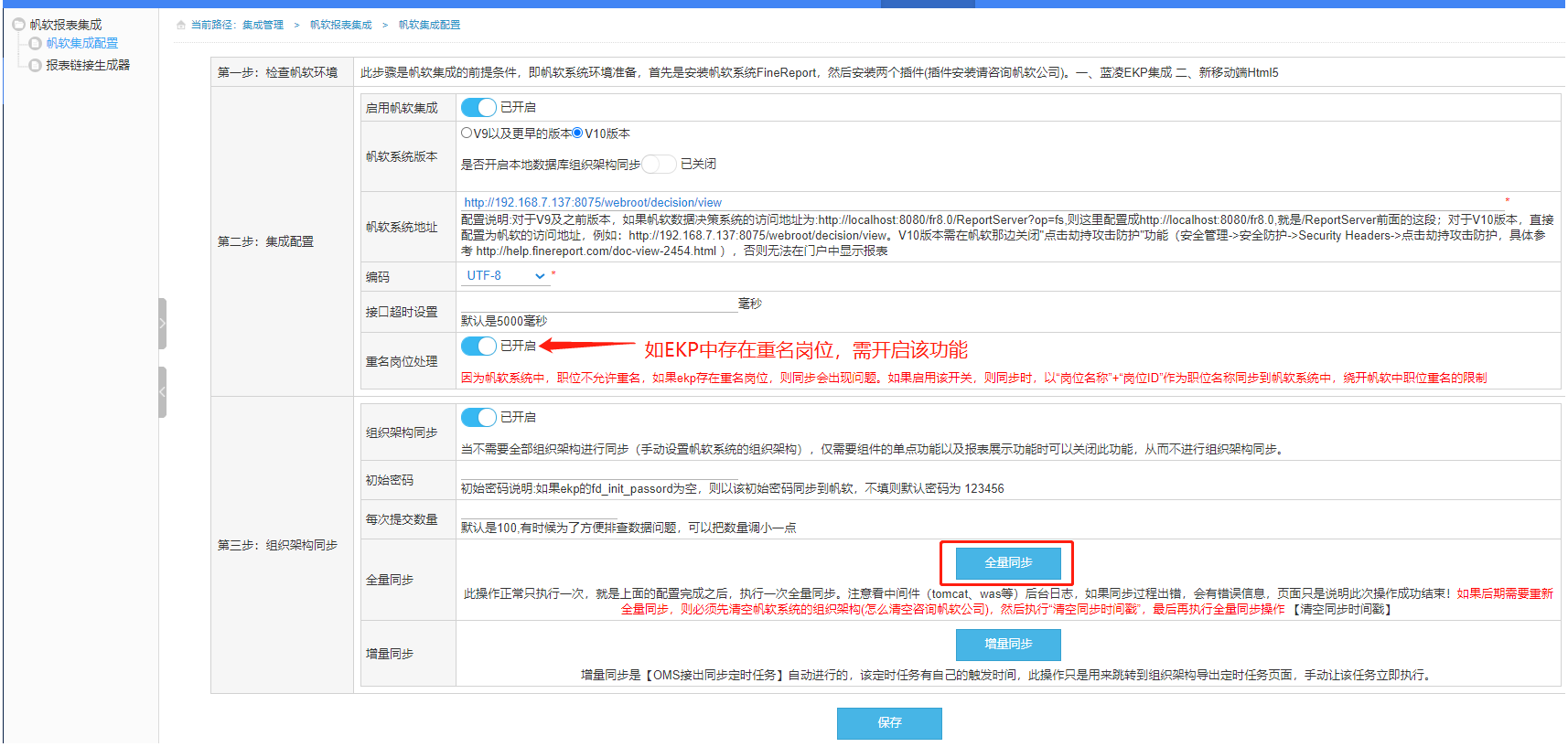Click 帆软集成配置 breadcrumb link
The width and height of the screenshot is (1568, 747).
click(x=429, y=25)
